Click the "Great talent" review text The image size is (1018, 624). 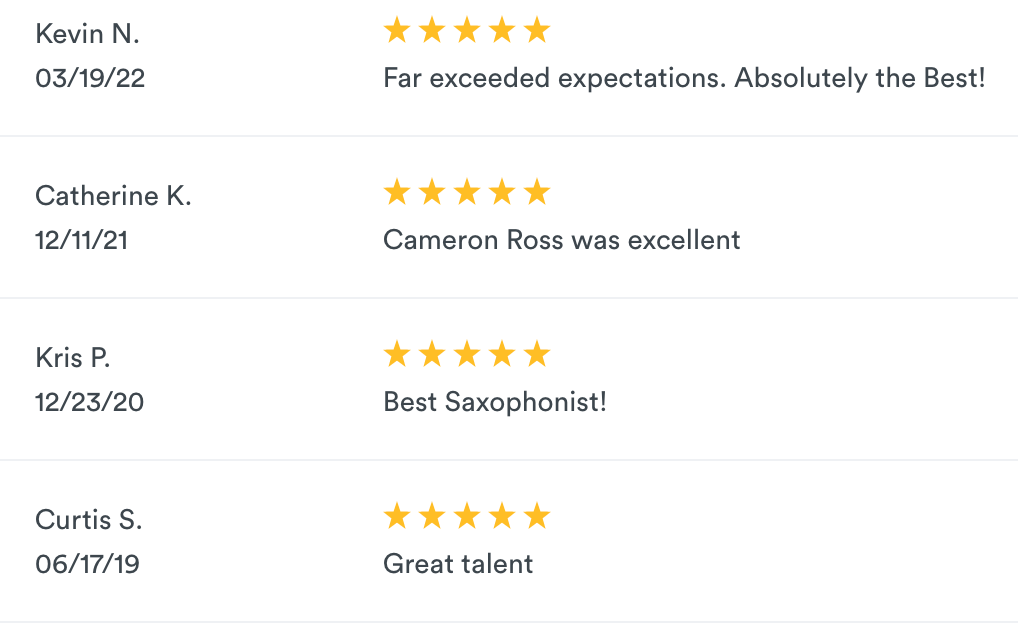458,564
